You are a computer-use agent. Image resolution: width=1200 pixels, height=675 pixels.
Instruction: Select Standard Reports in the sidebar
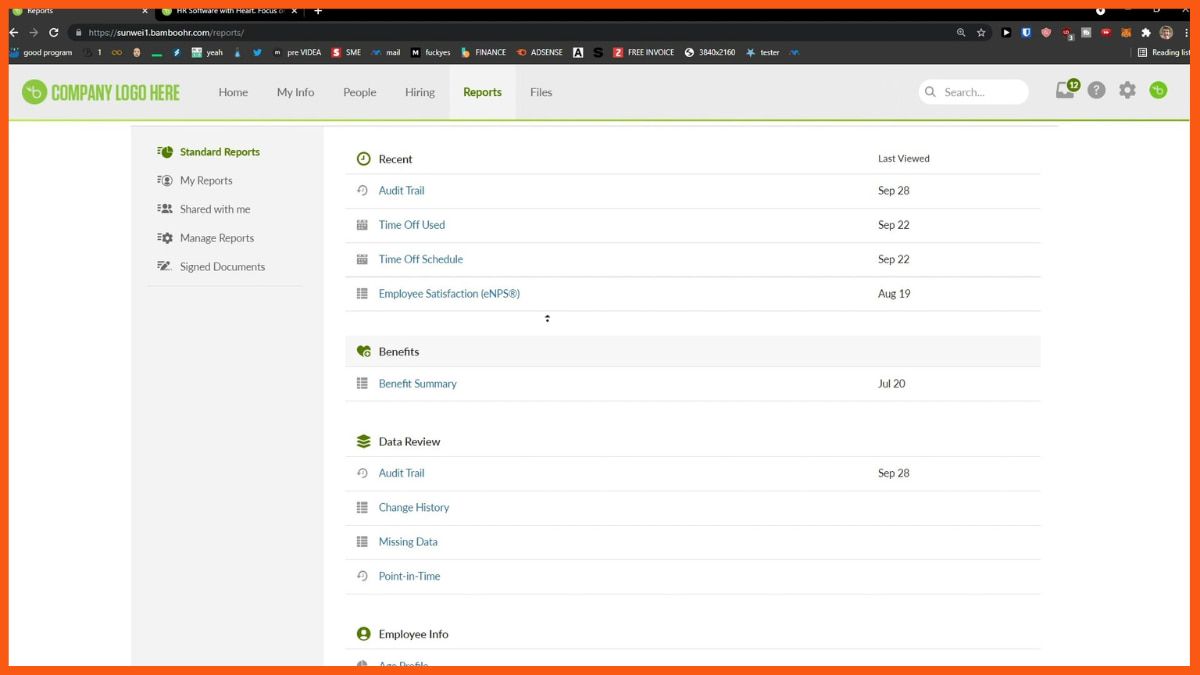[220, 152]
